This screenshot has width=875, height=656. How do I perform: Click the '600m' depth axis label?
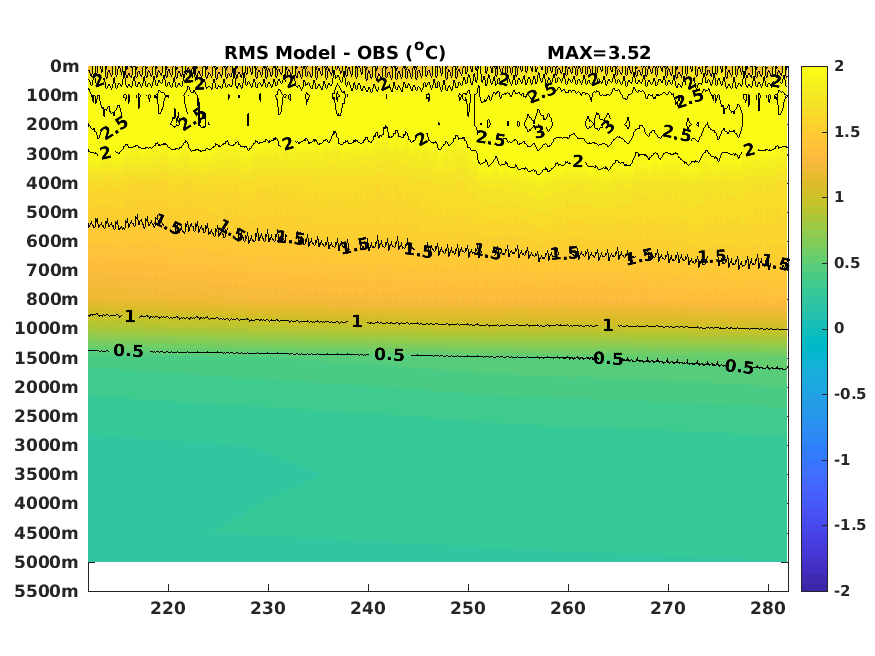coord(52,241)
